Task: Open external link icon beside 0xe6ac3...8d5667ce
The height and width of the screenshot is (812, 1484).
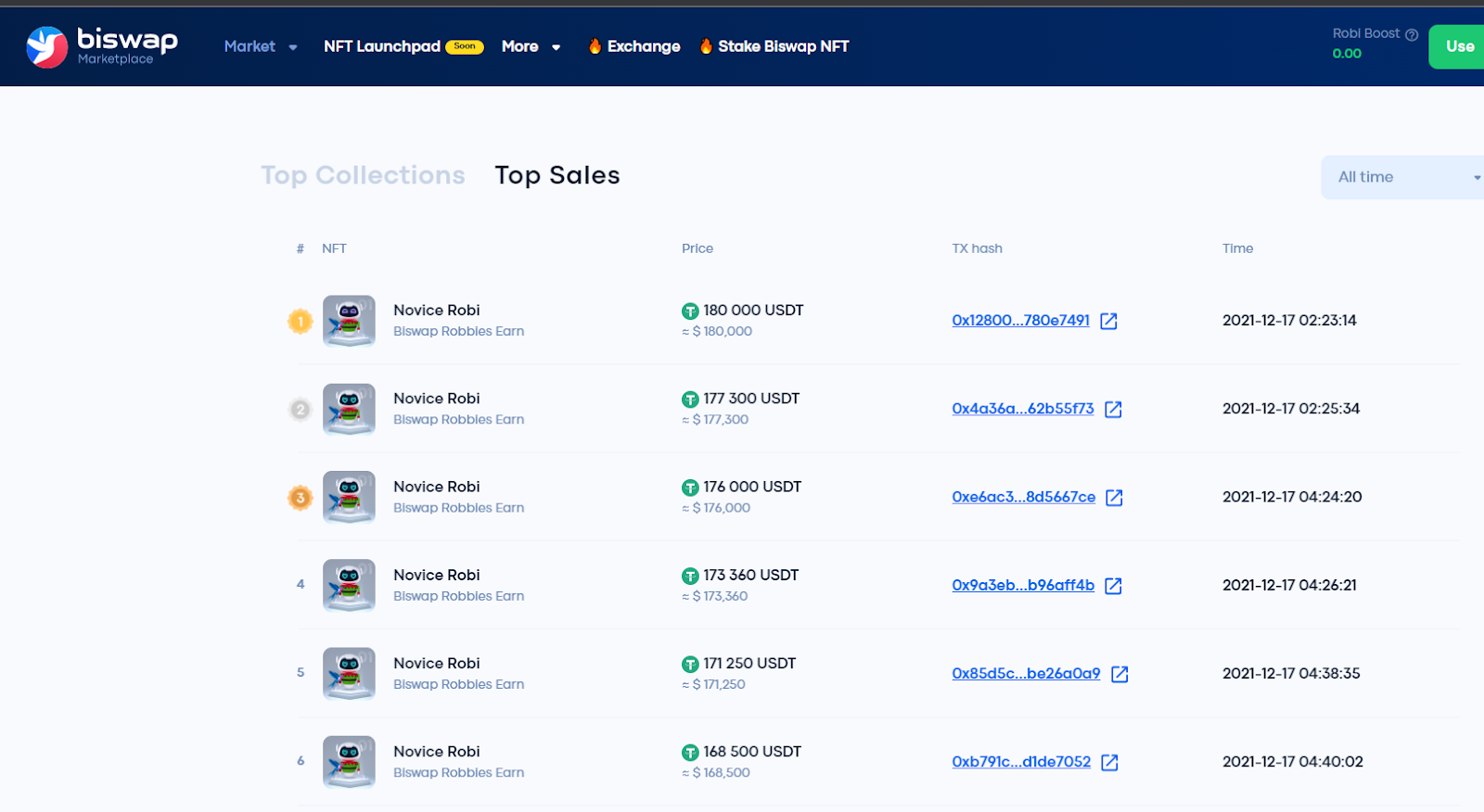Action: [x=1114, y=498]
